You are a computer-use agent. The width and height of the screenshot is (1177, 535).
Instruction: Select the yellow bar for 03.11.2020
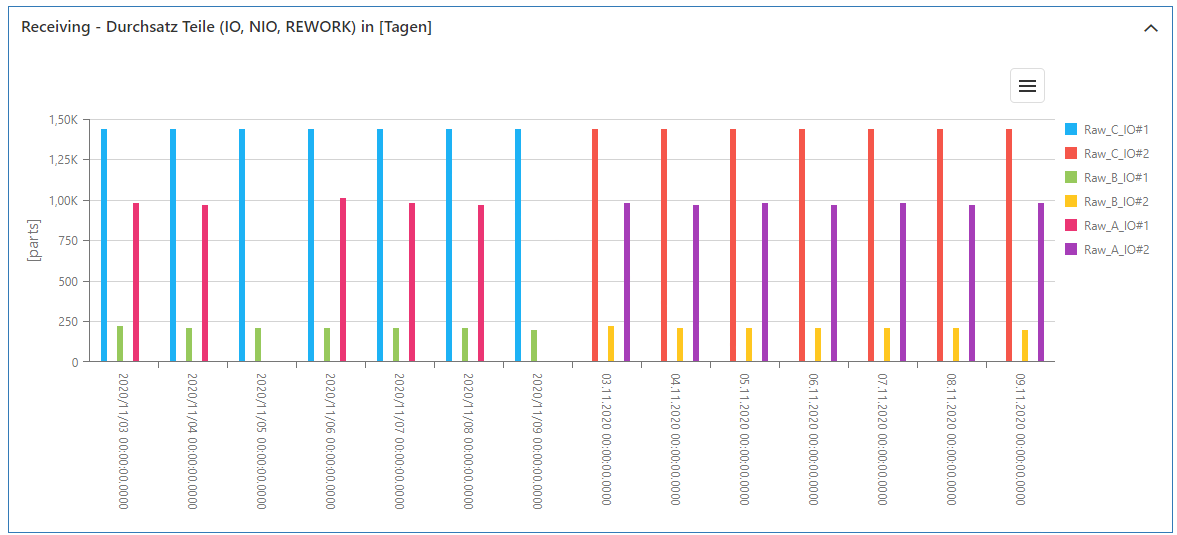click(x=611, y=344)
